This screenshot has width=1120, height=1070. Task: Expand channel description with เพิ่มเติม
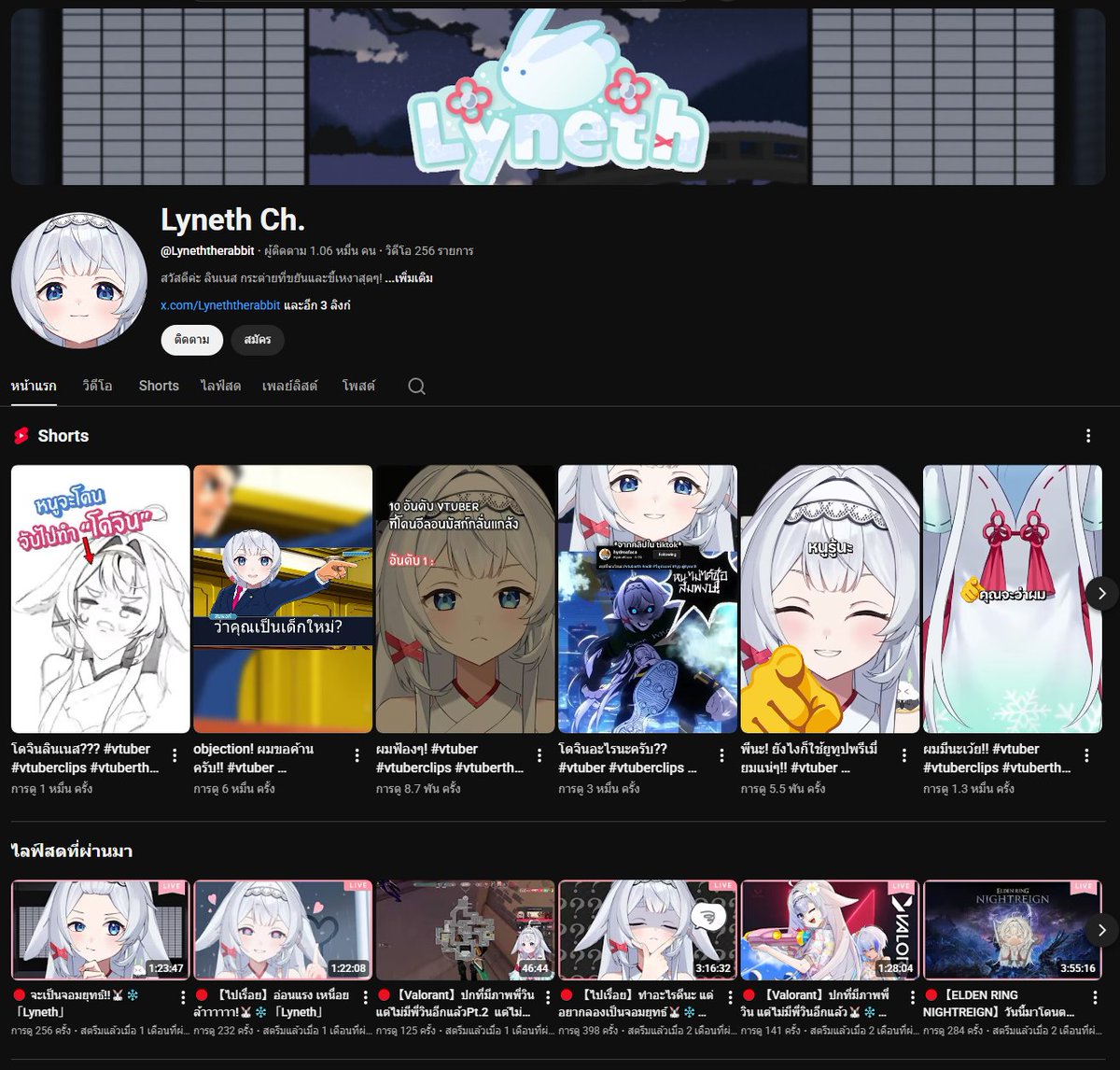(x=409, y=278)
